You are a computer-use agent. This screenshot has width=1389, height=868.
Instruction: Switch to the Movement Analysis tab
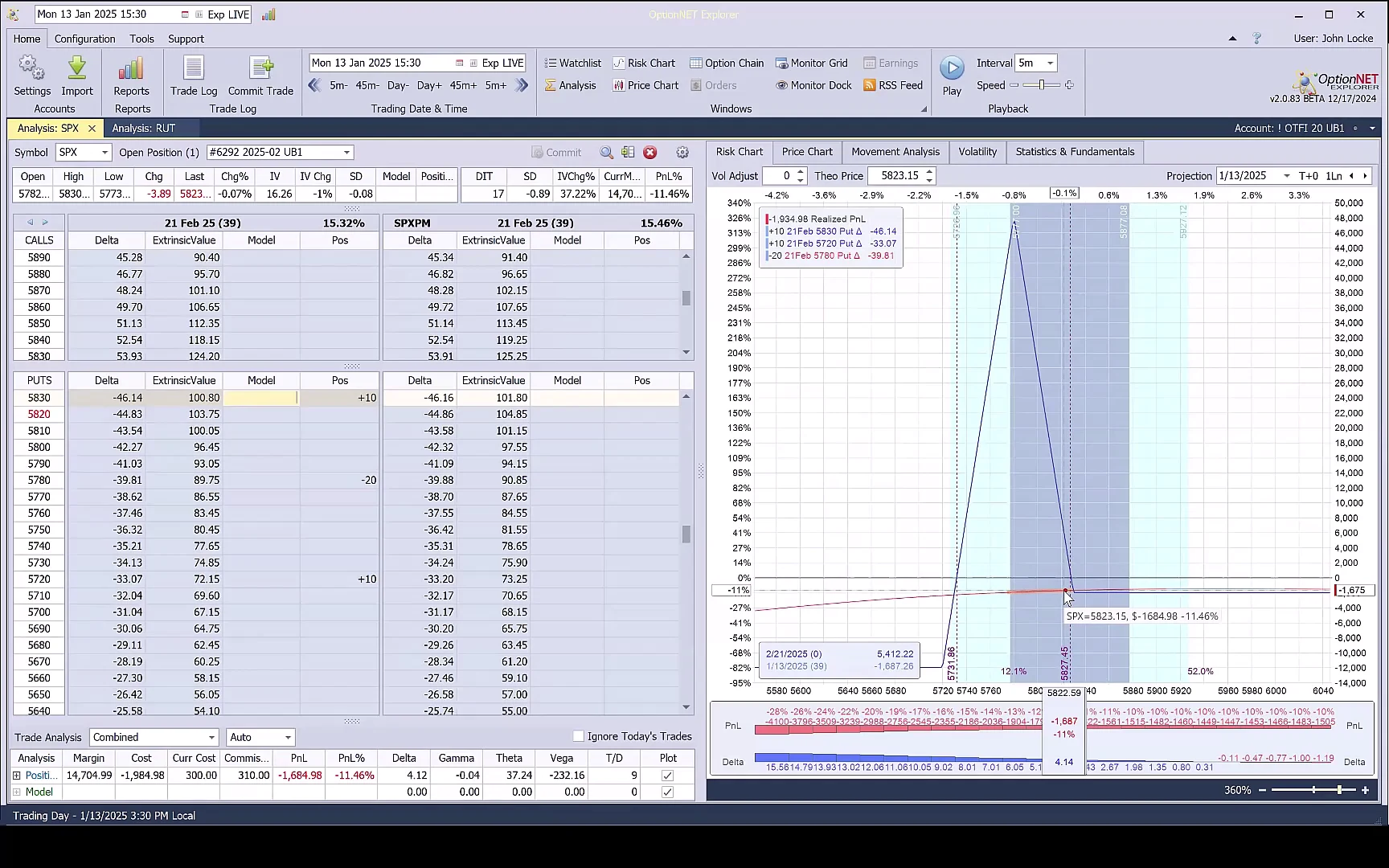(895, 152)
